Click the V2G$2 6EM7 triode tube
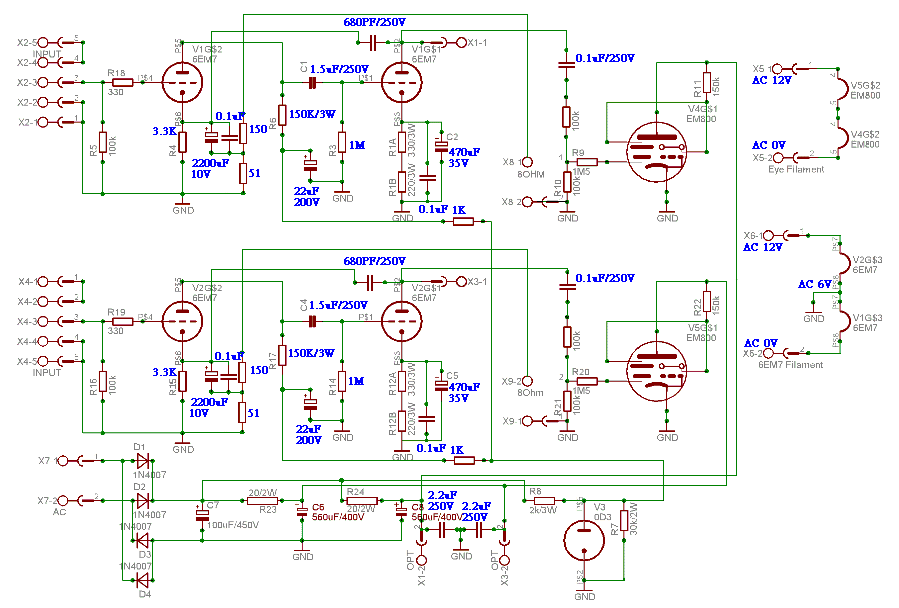899x608 pixels. coord(182,323)
